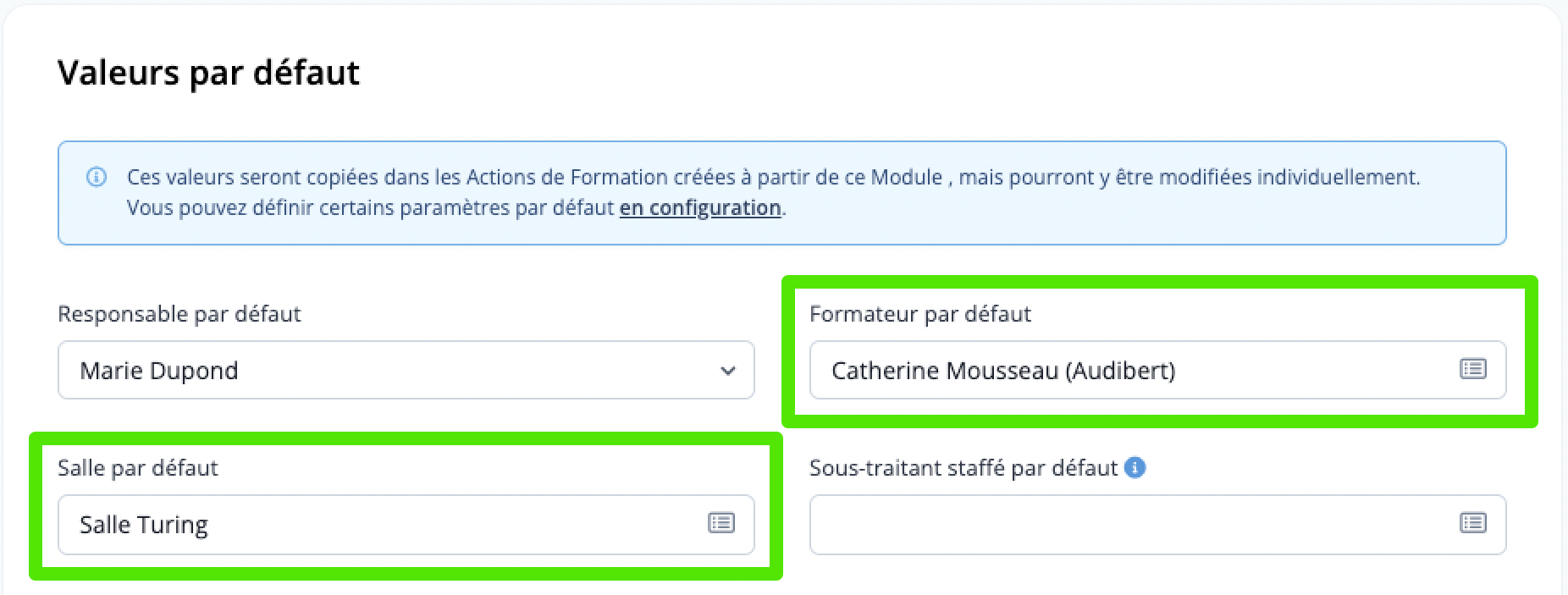Expand the chevron arrow of Responsable par défaut
Image resolution: width=1568 pixels, height=595 pixels.
tap(728, 371)
